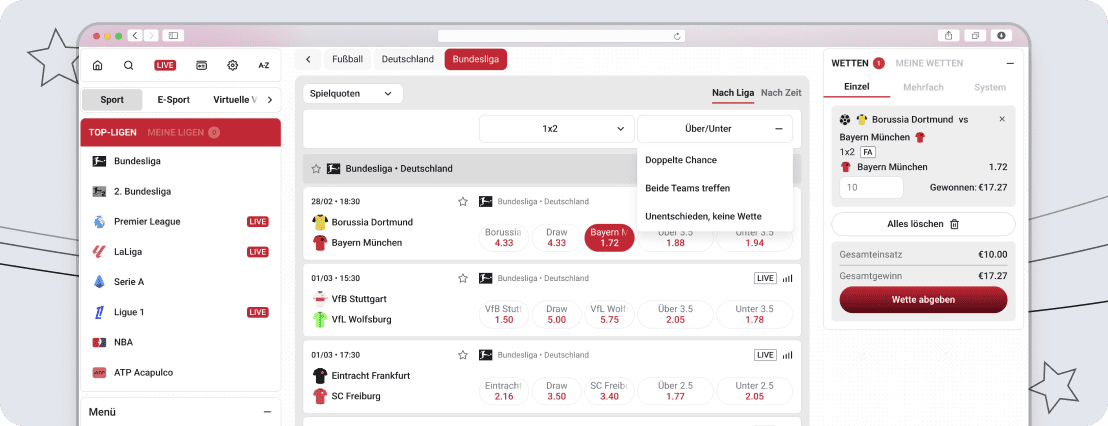Remove the Borussia Dortmund bet from the slip
This screenshot has width=1108, height=426.
pos(1002,119)
